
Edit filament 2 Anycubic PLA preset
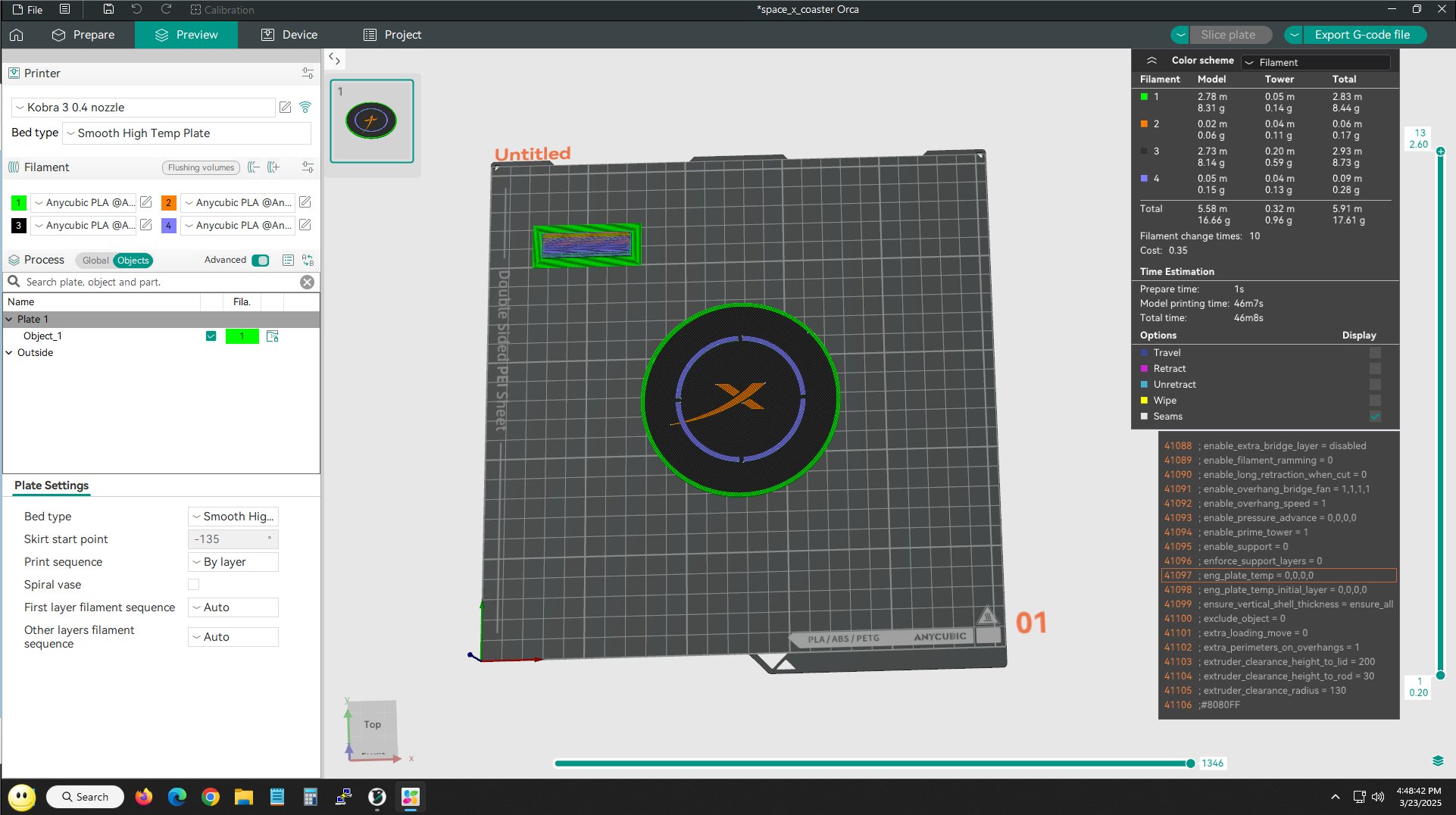pyautogui.click(x=305, y=202)
